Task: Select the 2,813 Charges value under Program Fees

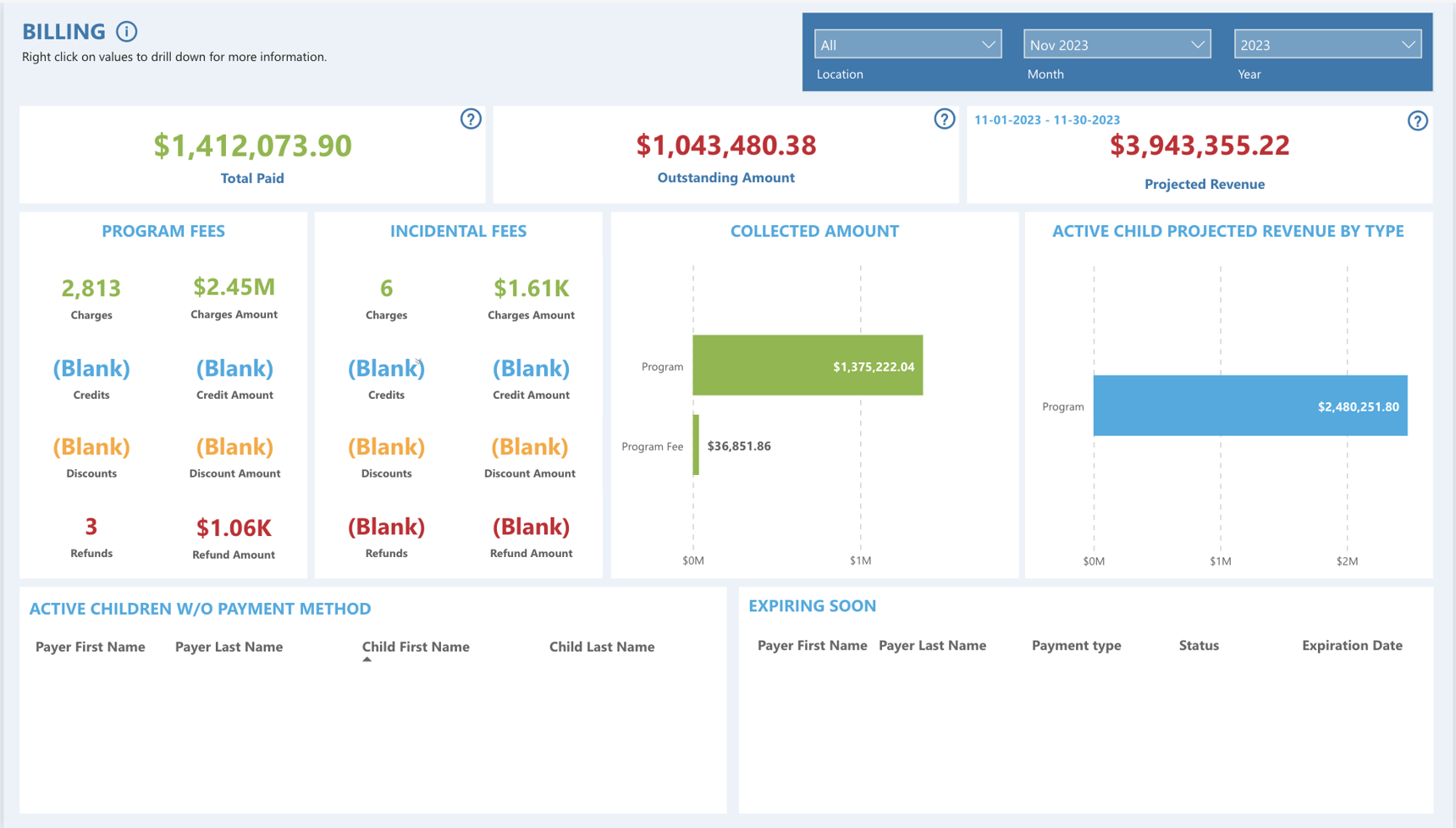Action: (91, 288)
